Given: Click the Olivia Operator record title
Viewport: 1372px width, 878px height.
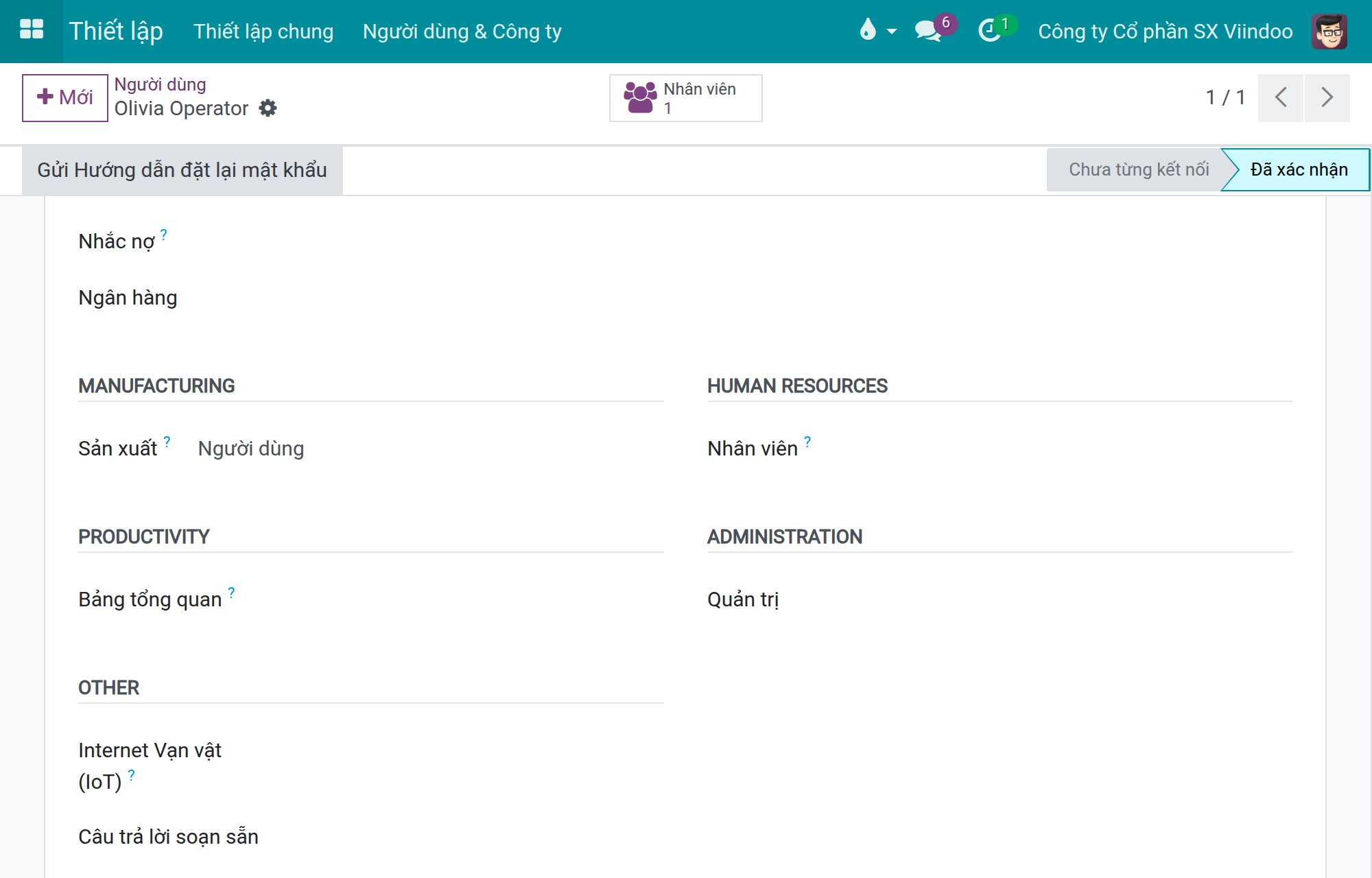Looking at the screenshot, I should coord(181,108).
